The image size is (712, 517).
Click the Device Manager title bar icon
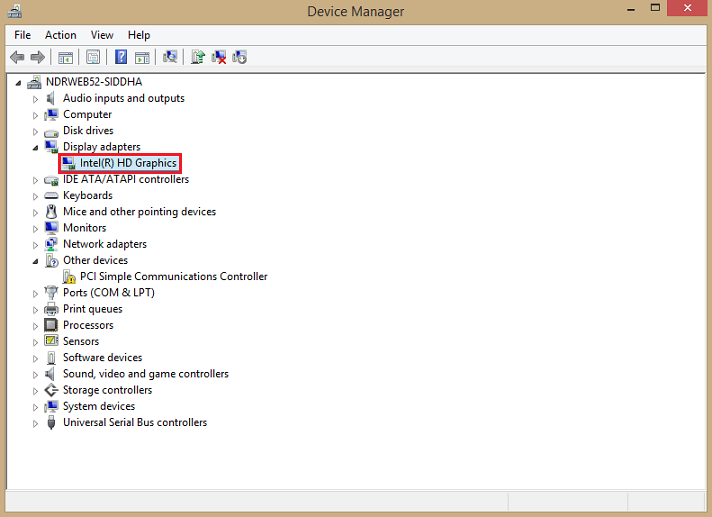click(15, 11)
